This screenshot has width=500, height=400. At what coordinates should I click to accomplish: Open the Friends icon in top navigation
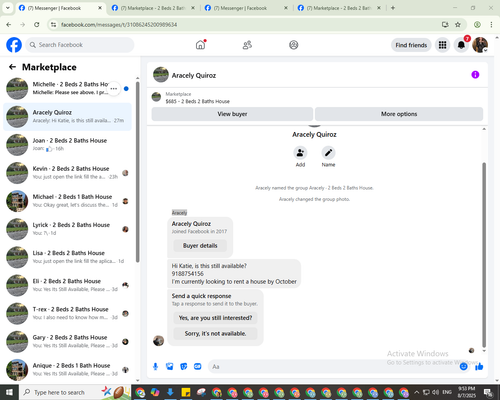click(x=247, y=45)
